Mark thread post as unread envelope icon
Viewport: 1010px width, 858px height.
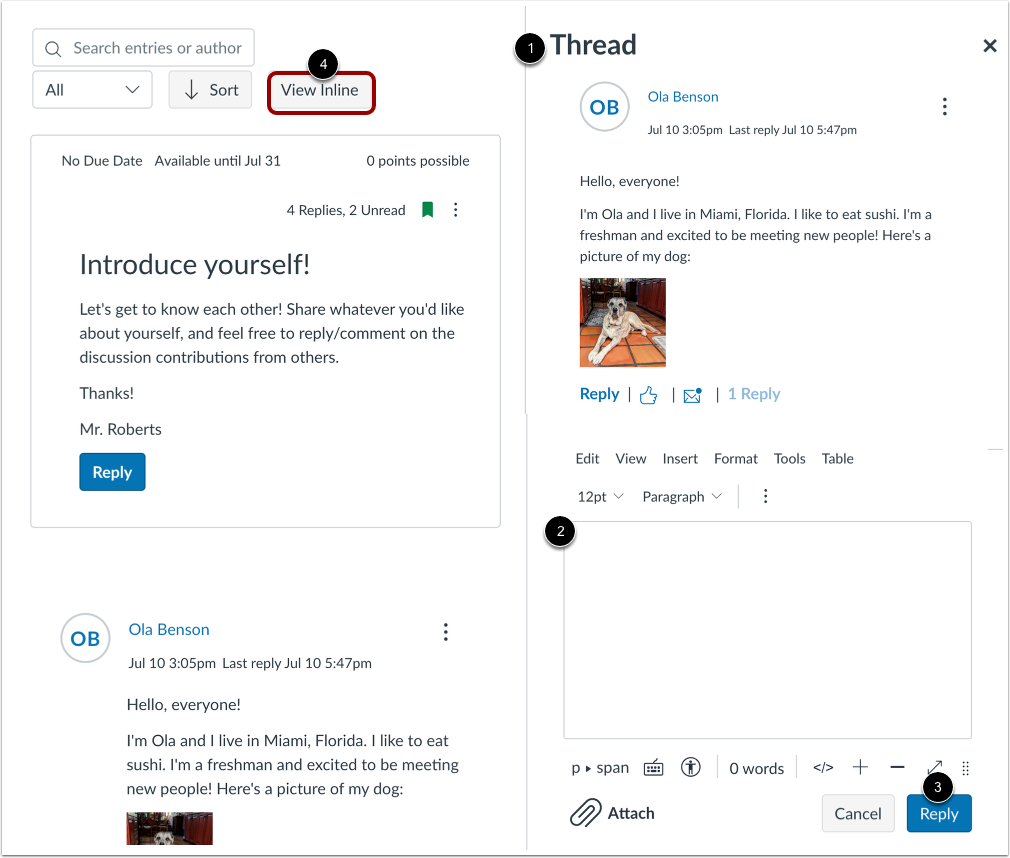(692, 395)
